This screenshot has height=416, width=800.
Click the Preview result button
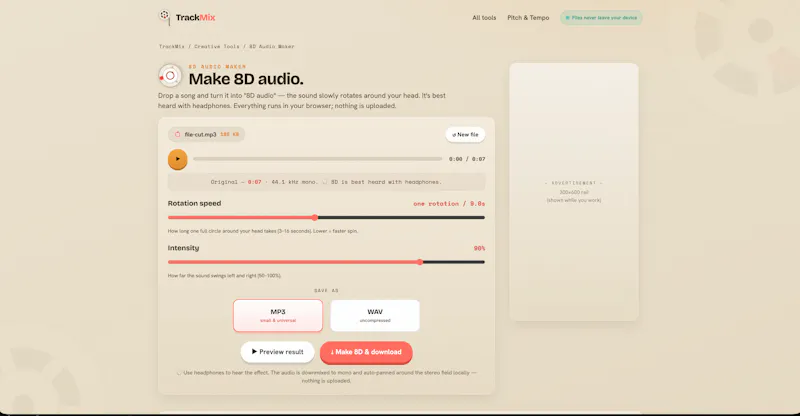coord(277,352)
